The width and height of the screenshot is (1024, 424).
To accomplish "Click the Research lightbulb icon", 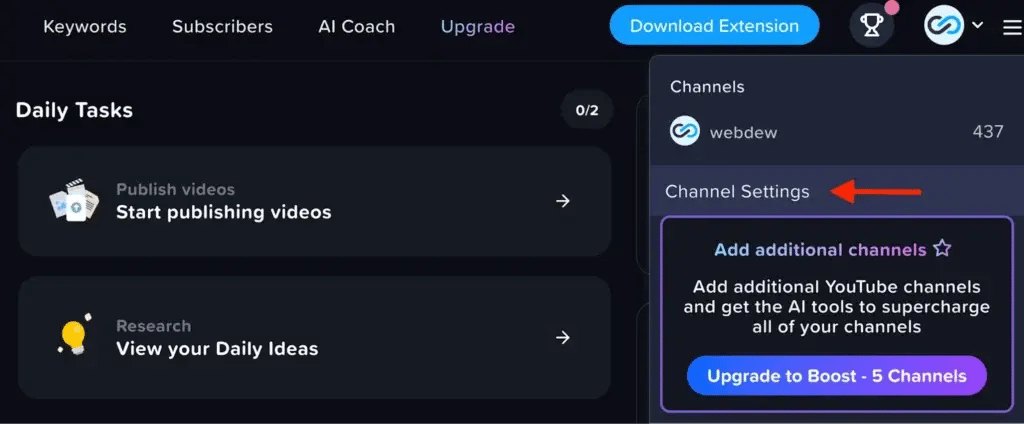I will 74,337.
